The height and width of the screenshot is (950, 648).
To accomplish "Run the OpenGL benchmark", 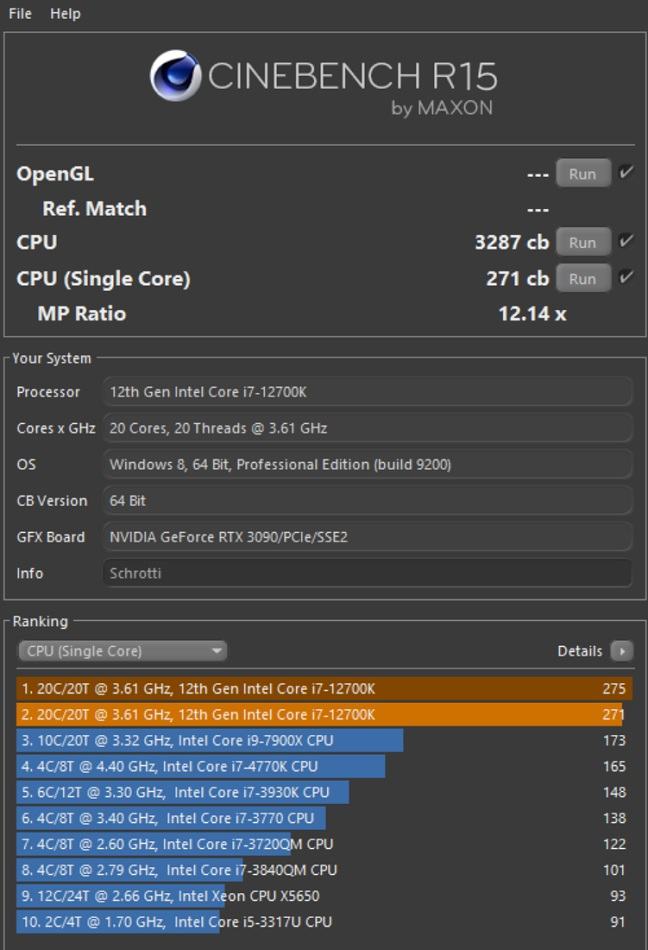I will pos(582,173).
